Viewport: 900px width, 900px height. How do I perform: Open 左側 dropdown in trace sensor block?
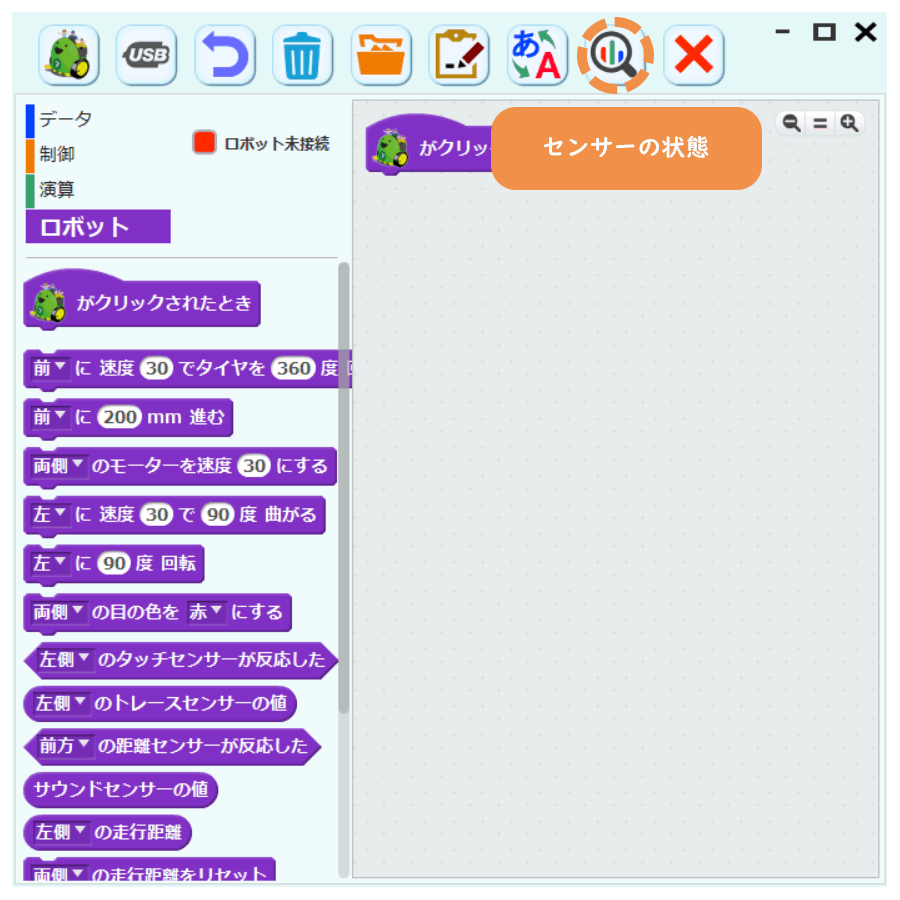61,703
